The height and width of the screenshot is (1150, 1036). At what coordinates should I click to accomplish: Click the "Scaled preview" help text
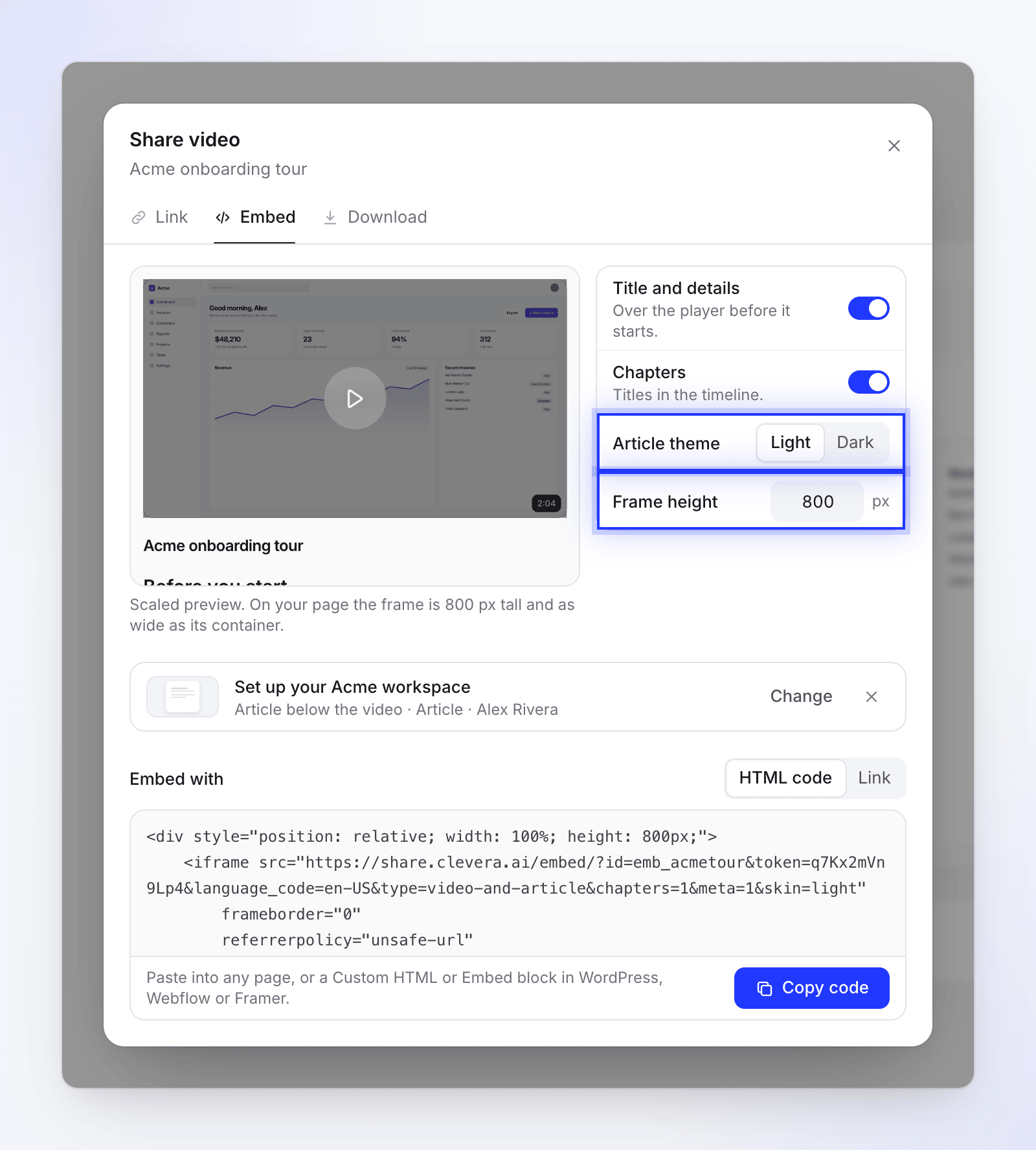tap(352, 615)
